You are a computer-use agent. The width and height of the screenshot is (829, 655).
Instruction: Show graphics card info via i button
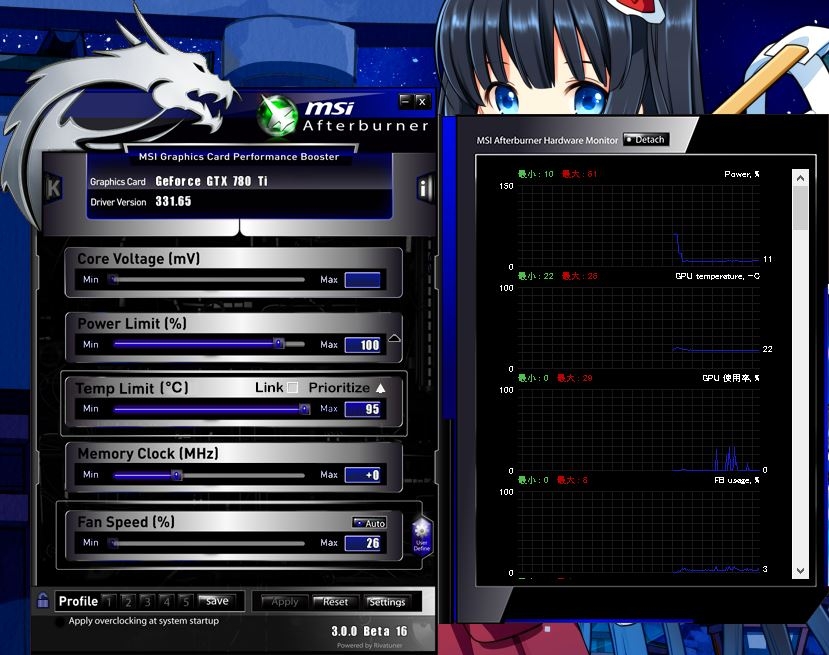(x=424, y=188)
